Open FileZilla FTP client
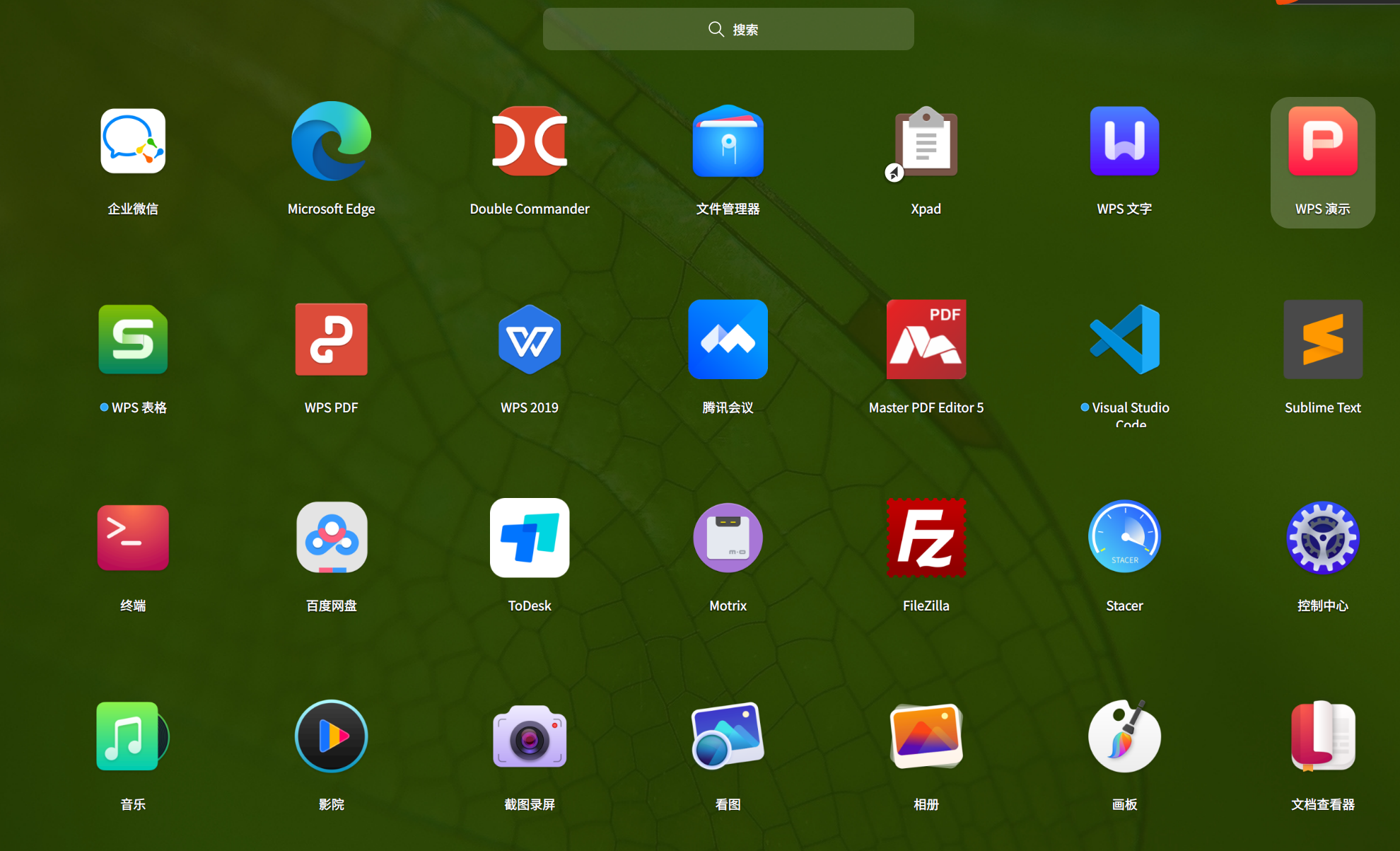 click(x=926, y=538)
